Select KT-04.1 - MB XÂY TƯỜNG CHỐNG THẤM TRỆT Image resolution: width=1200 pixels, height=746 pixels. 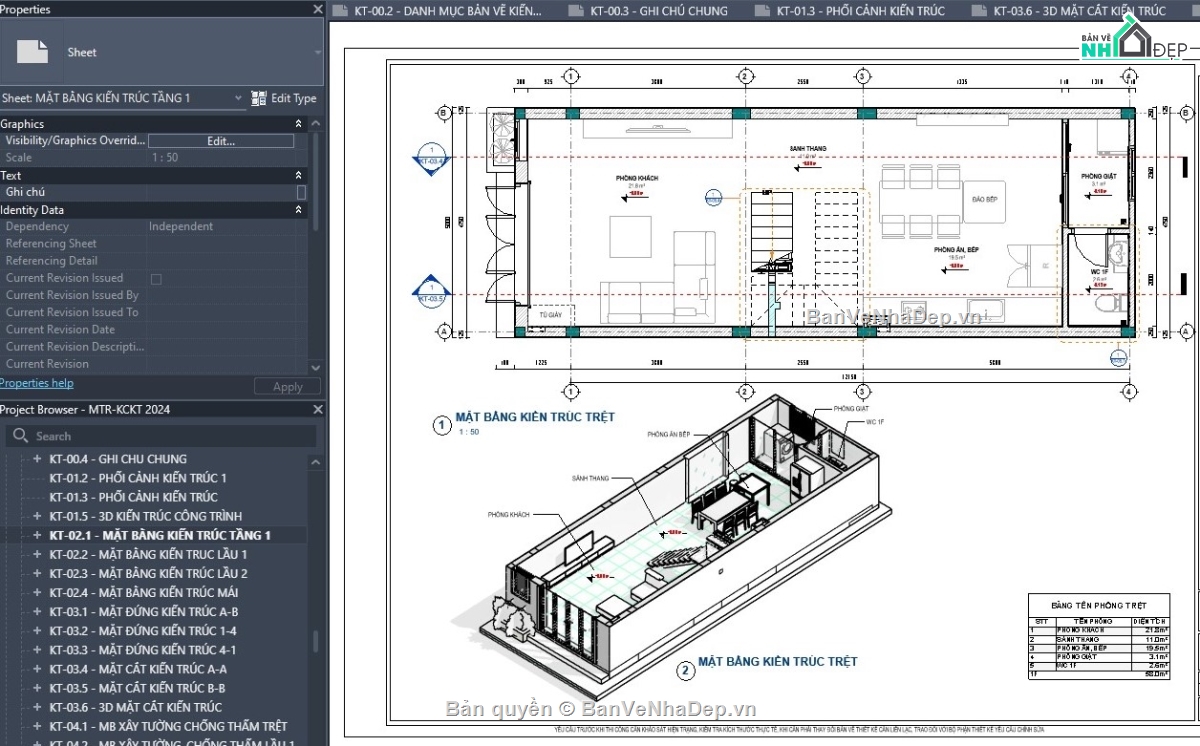click(x=168, y=726)
